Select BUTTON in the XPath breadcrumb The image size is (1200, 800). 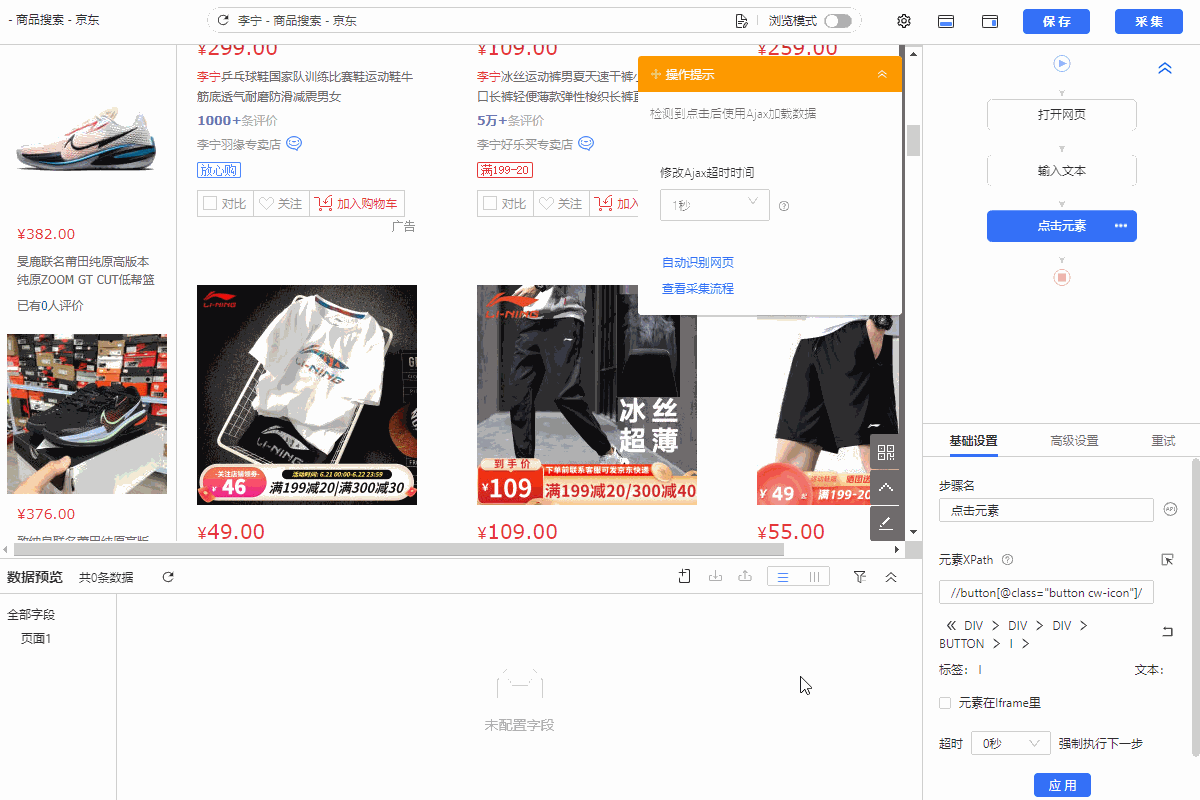962,644
